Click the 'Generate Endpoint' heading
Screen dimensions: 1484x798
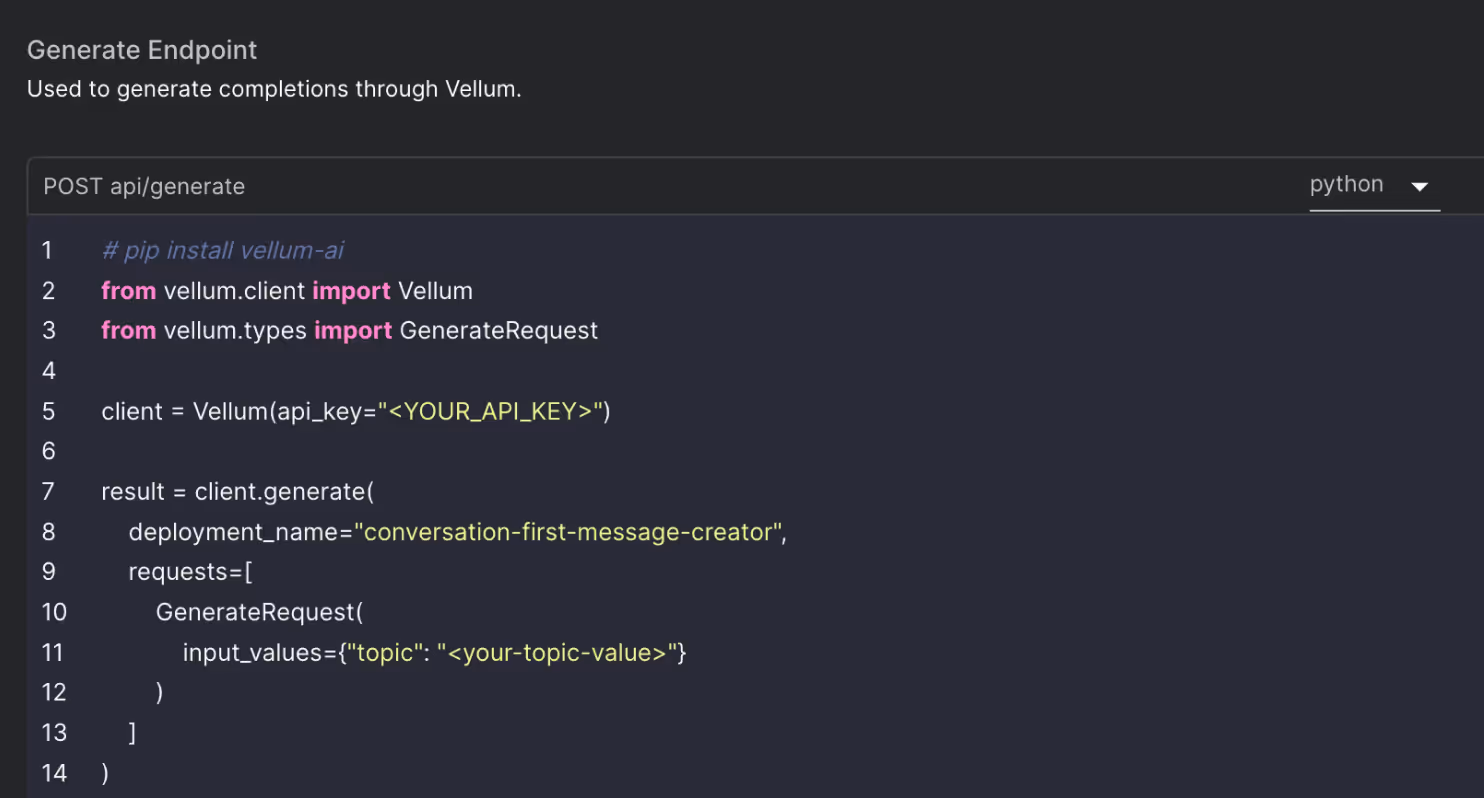[142, 50]
